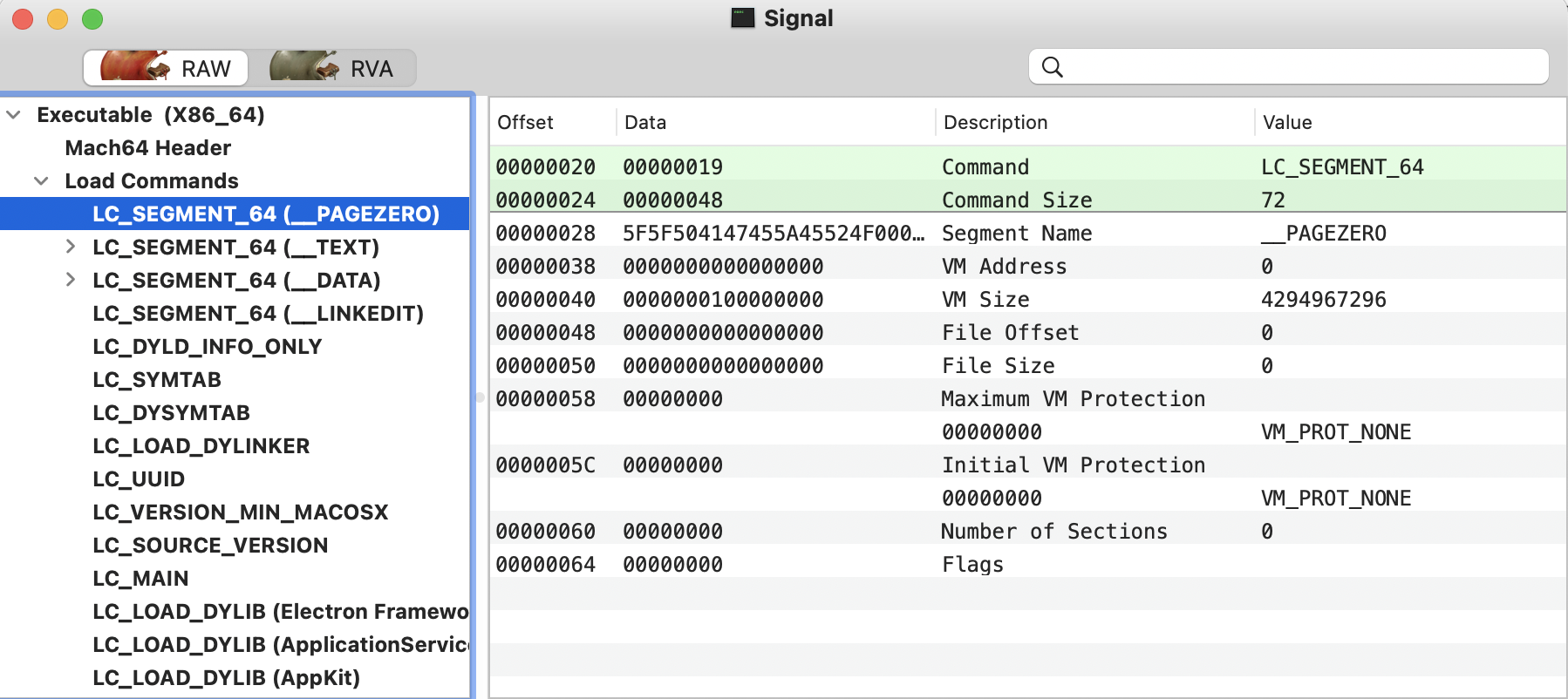Select the Mach64 Header item

pos(147,148)
